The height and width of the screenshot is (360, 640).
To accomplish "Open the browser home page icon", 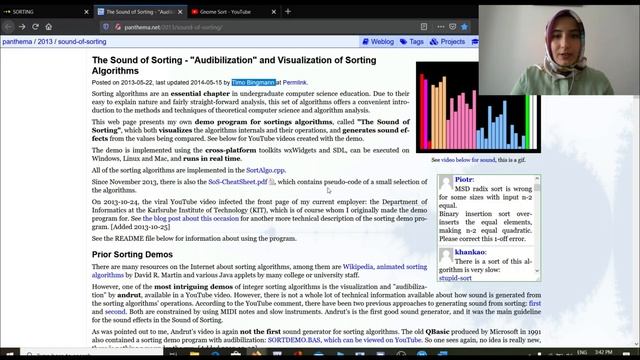I will [49, 27].
